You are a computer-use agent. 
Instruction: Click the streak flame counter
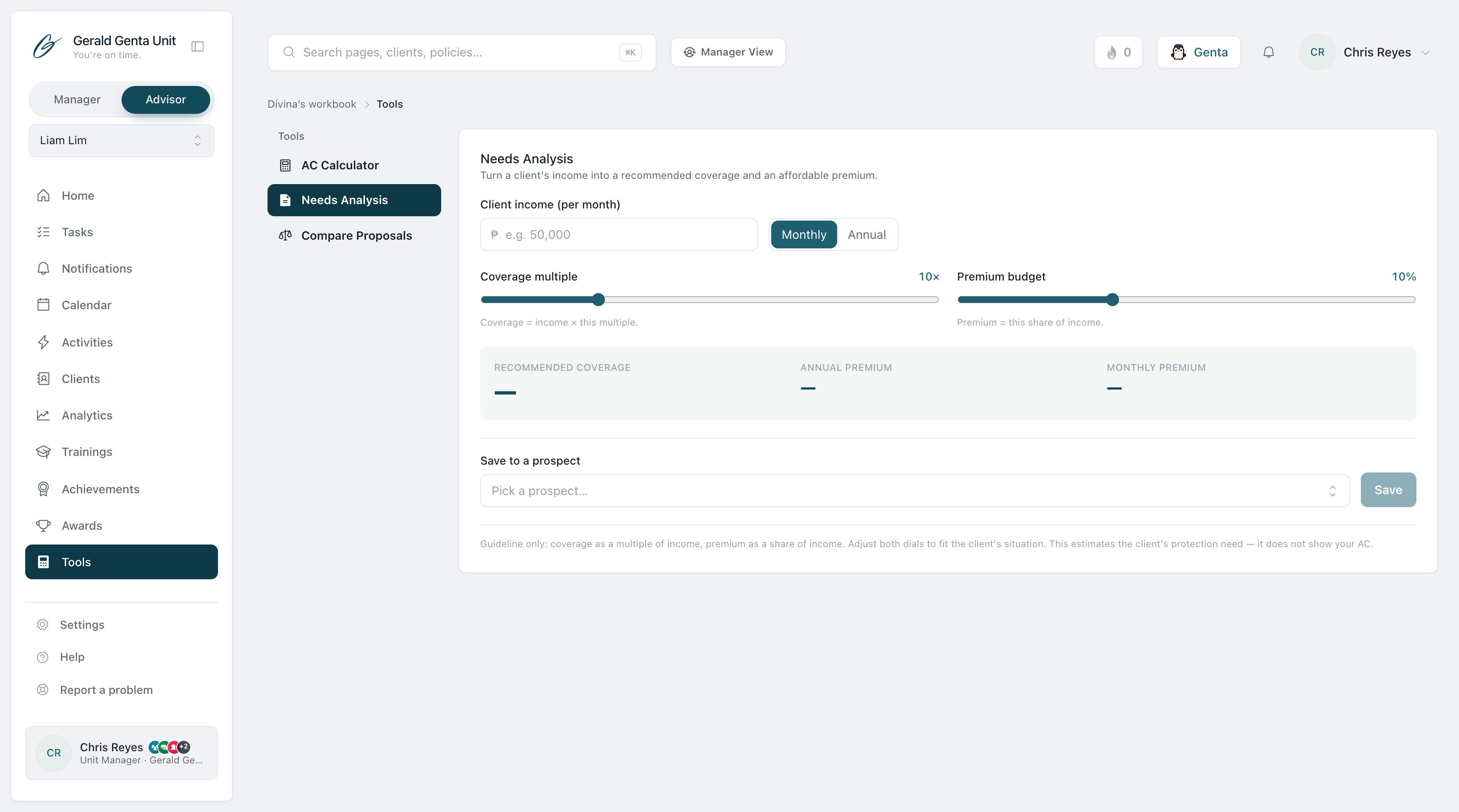(x=1119, y=52)
